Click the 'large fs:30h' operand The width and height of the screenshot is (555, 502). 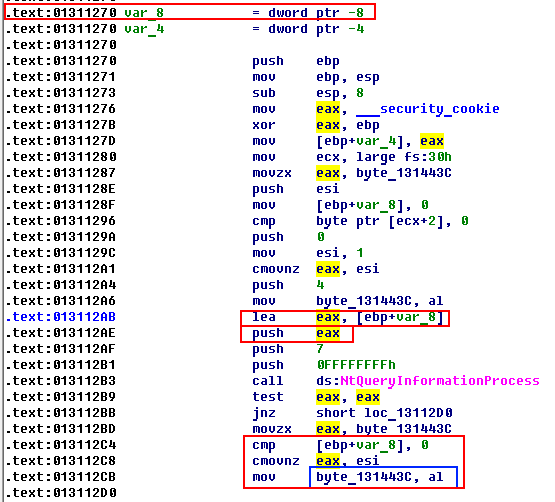click(404, 157)
